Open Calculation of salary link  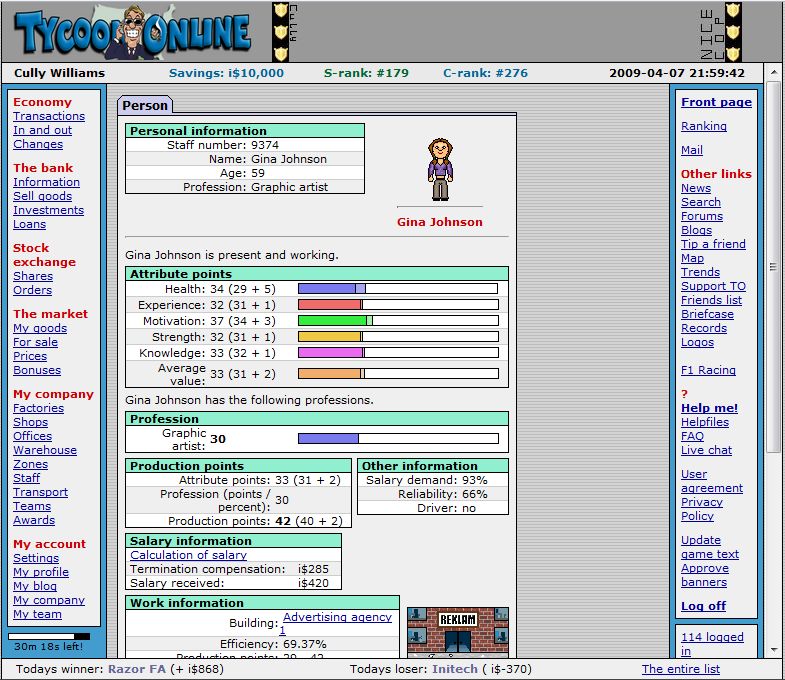[188, 555]
